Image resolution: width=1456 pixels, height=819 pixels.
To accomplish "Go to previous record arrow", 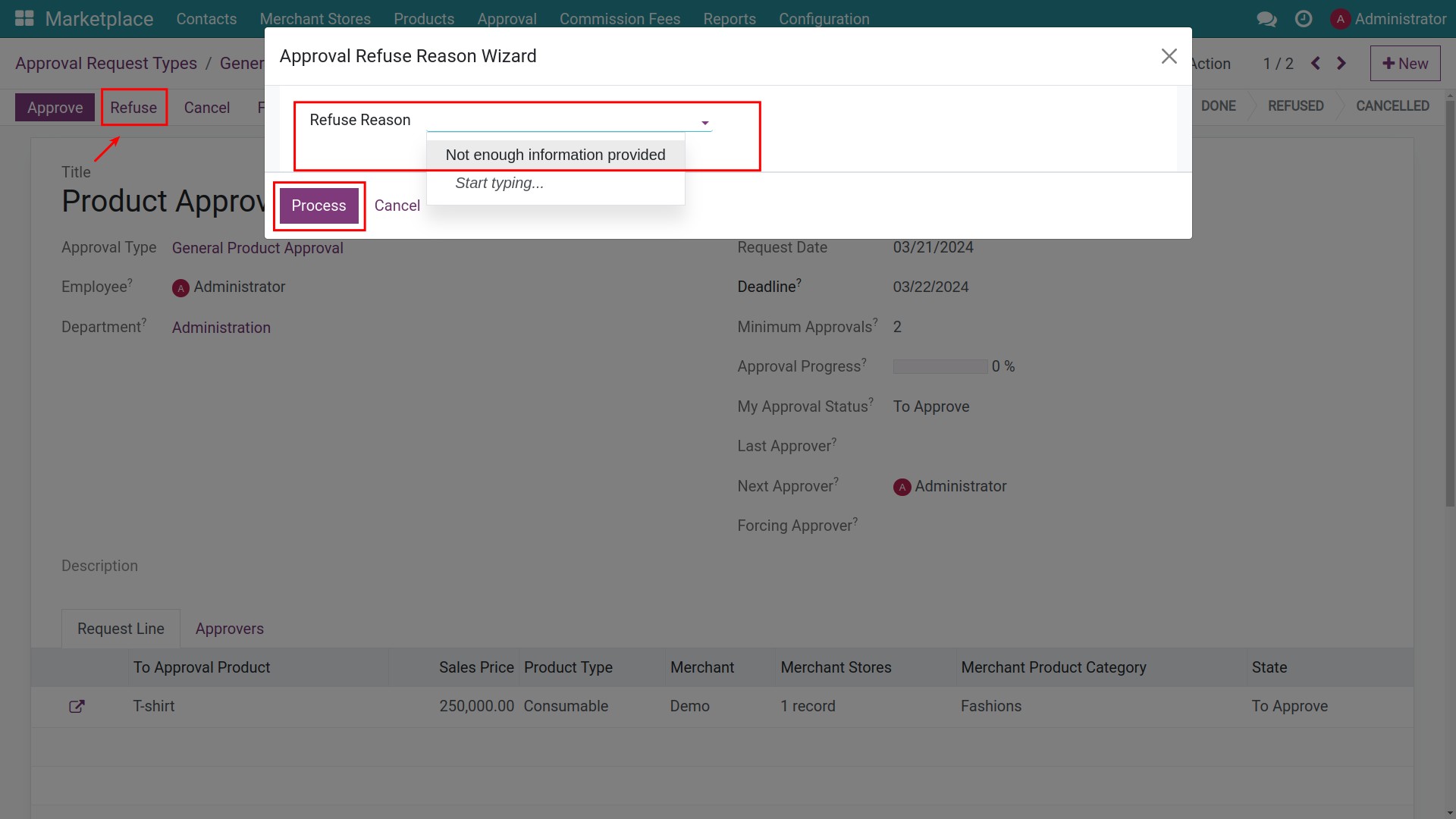I will pyautogui.click(x=1316, y=64).
